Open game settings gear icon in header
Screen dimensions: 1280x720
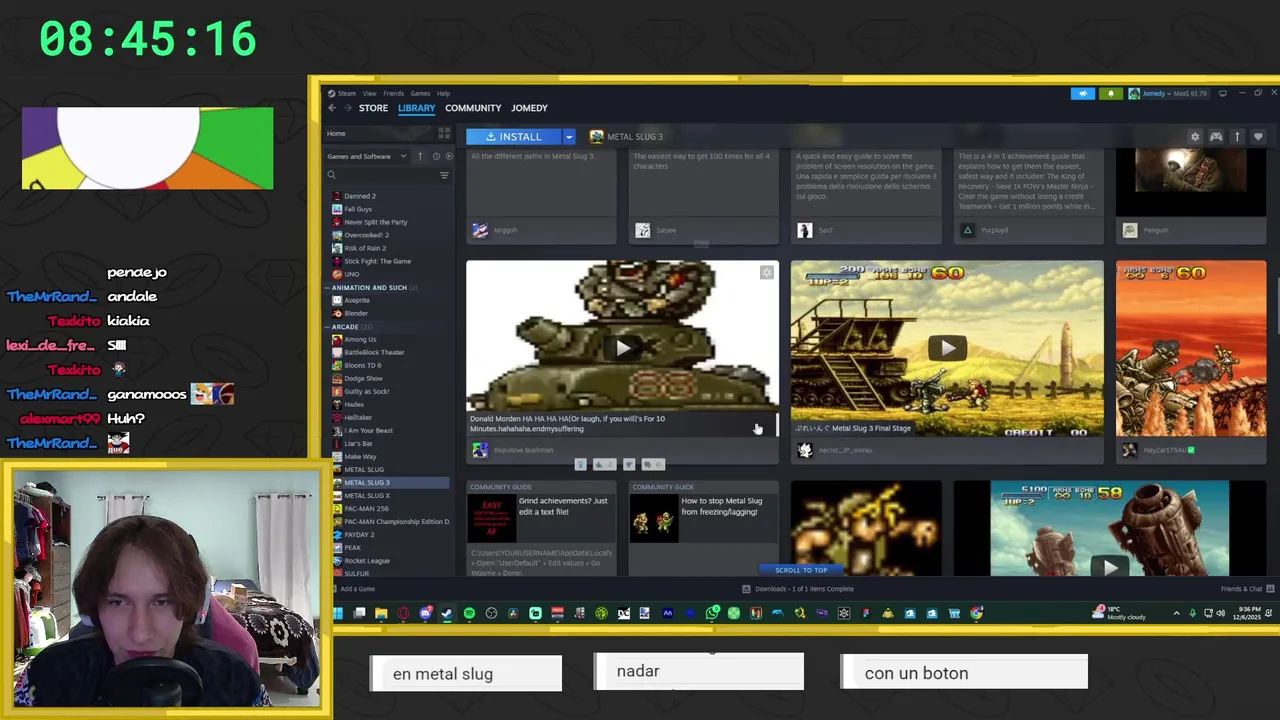click(1194, 137)
